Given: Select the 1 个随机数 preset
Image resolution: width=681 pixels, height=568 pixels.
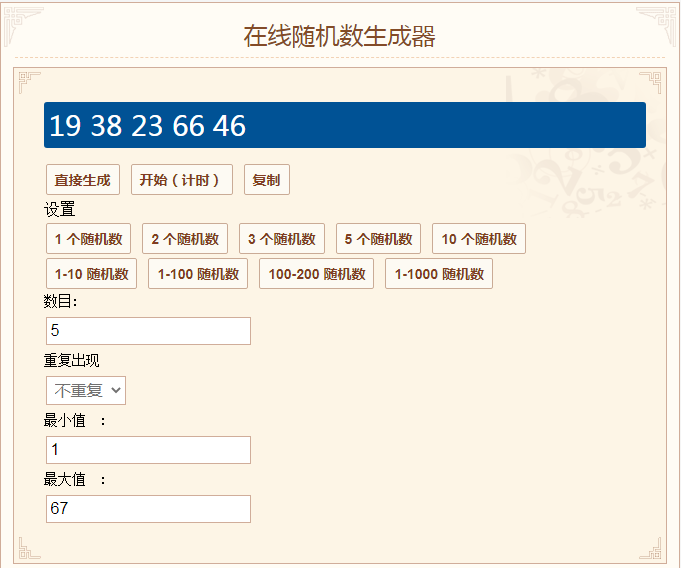Looking at the screenshot, I should coord(88,238).
